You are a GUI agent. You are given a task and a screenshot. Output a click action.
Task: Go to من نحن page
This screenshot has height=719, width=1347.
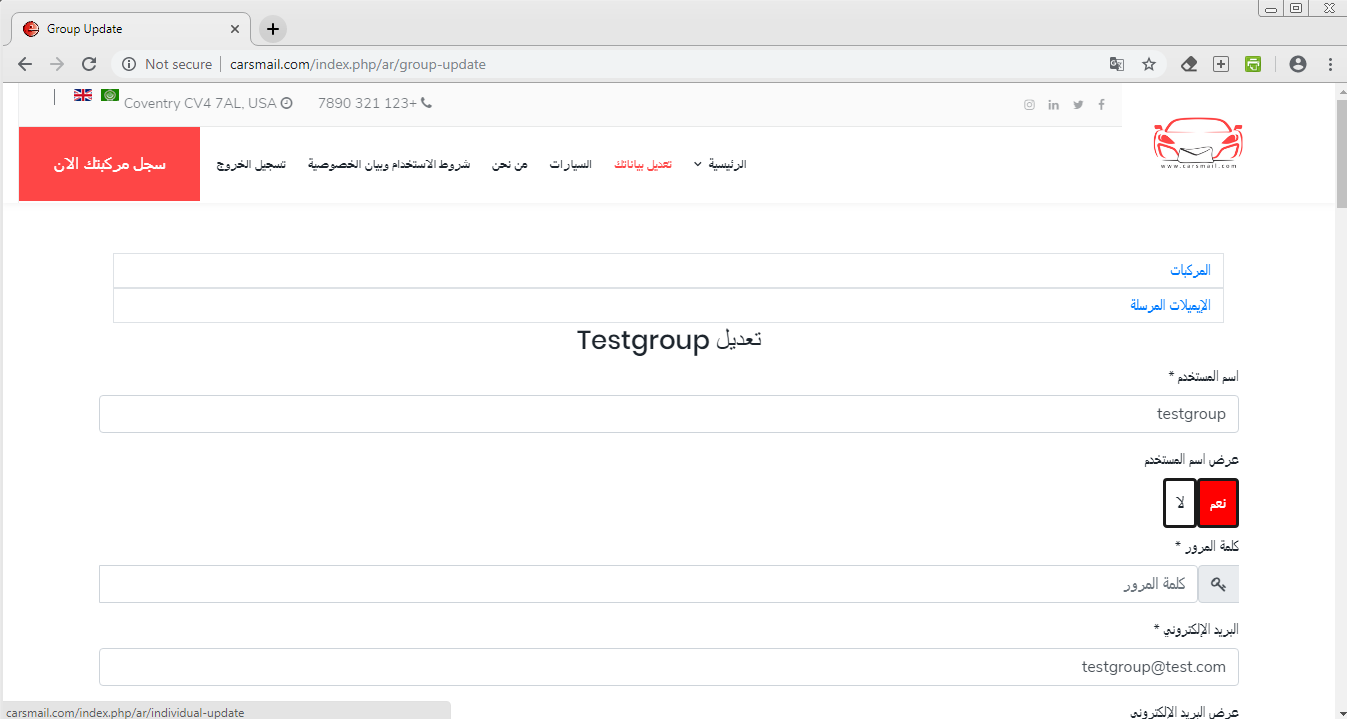pyautogui.click(x=509, y=164)
